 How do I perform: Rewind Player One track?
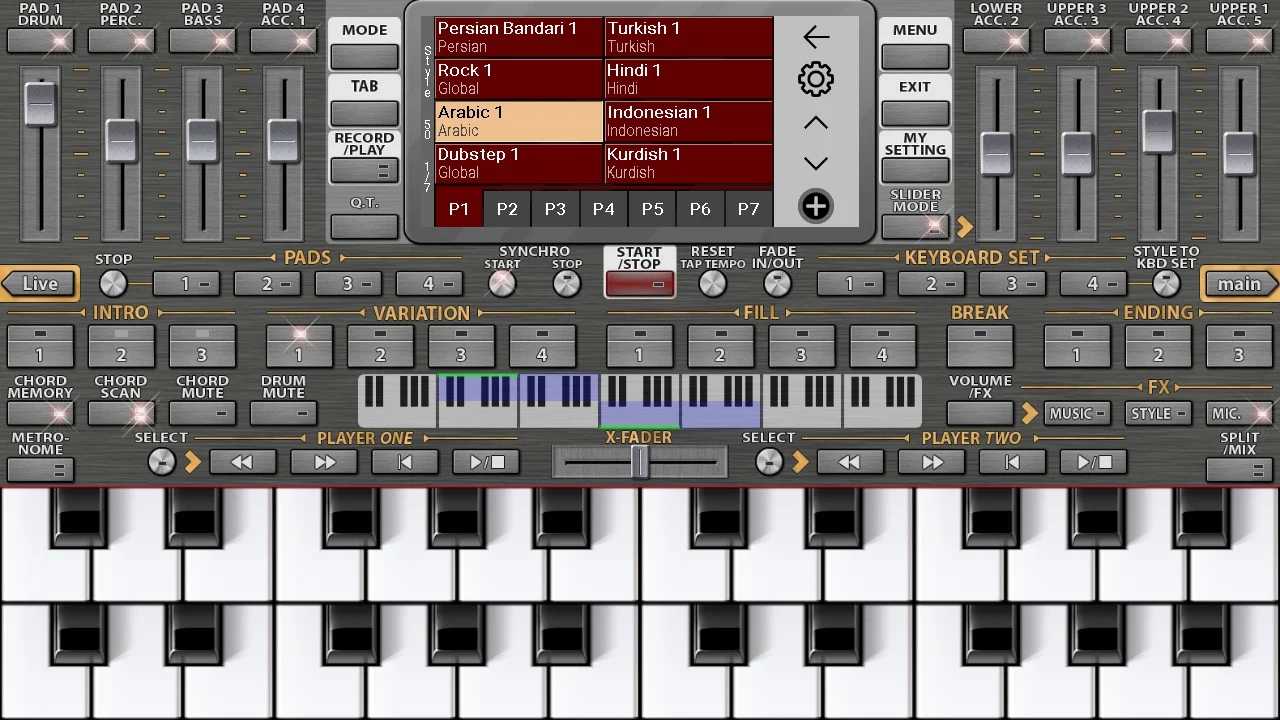242,462
